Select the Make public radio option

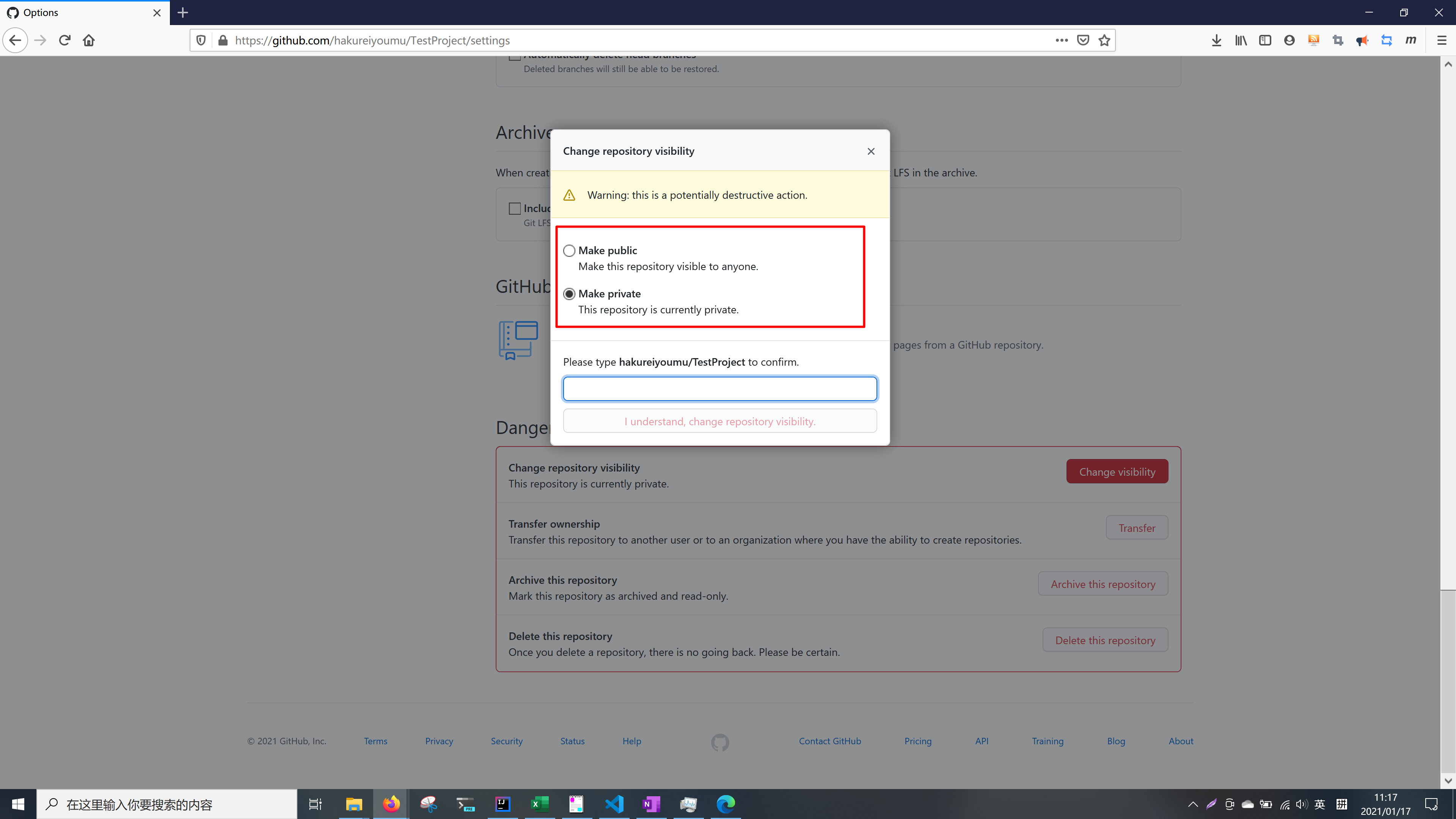[569, 250]
